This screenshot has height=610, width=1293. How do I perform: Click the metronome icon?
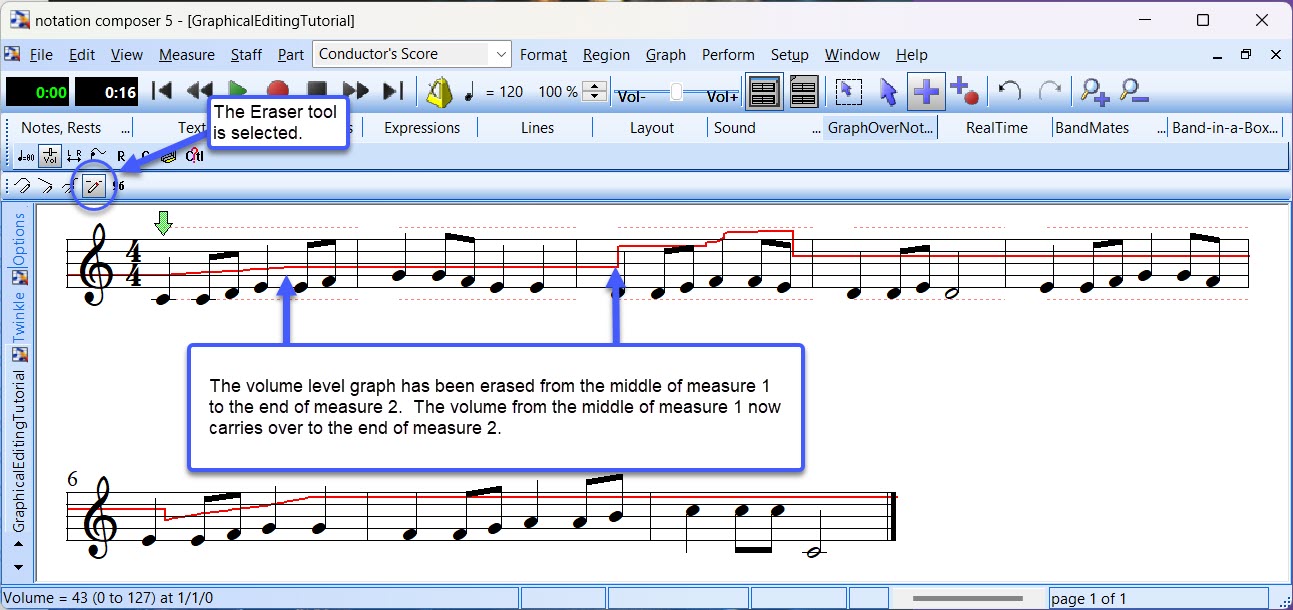click(x=439, y=92)
